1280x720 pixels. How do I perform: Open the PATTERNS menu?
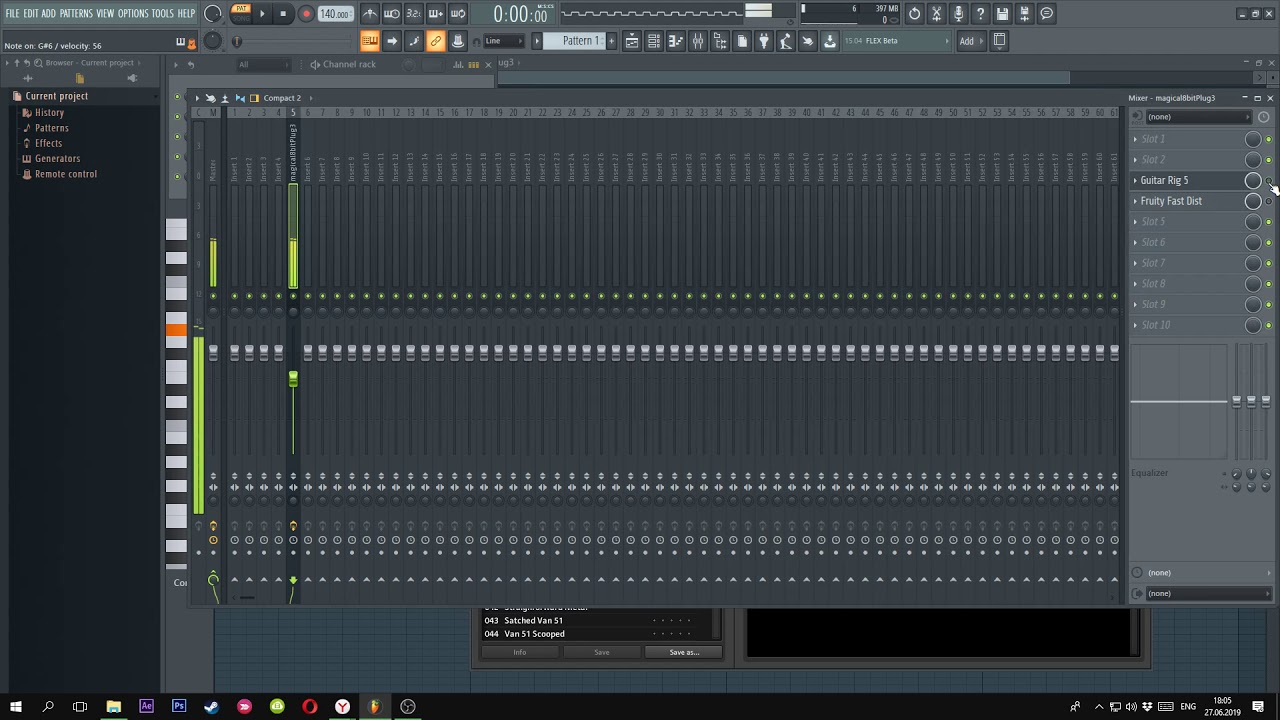click(76, 13)
